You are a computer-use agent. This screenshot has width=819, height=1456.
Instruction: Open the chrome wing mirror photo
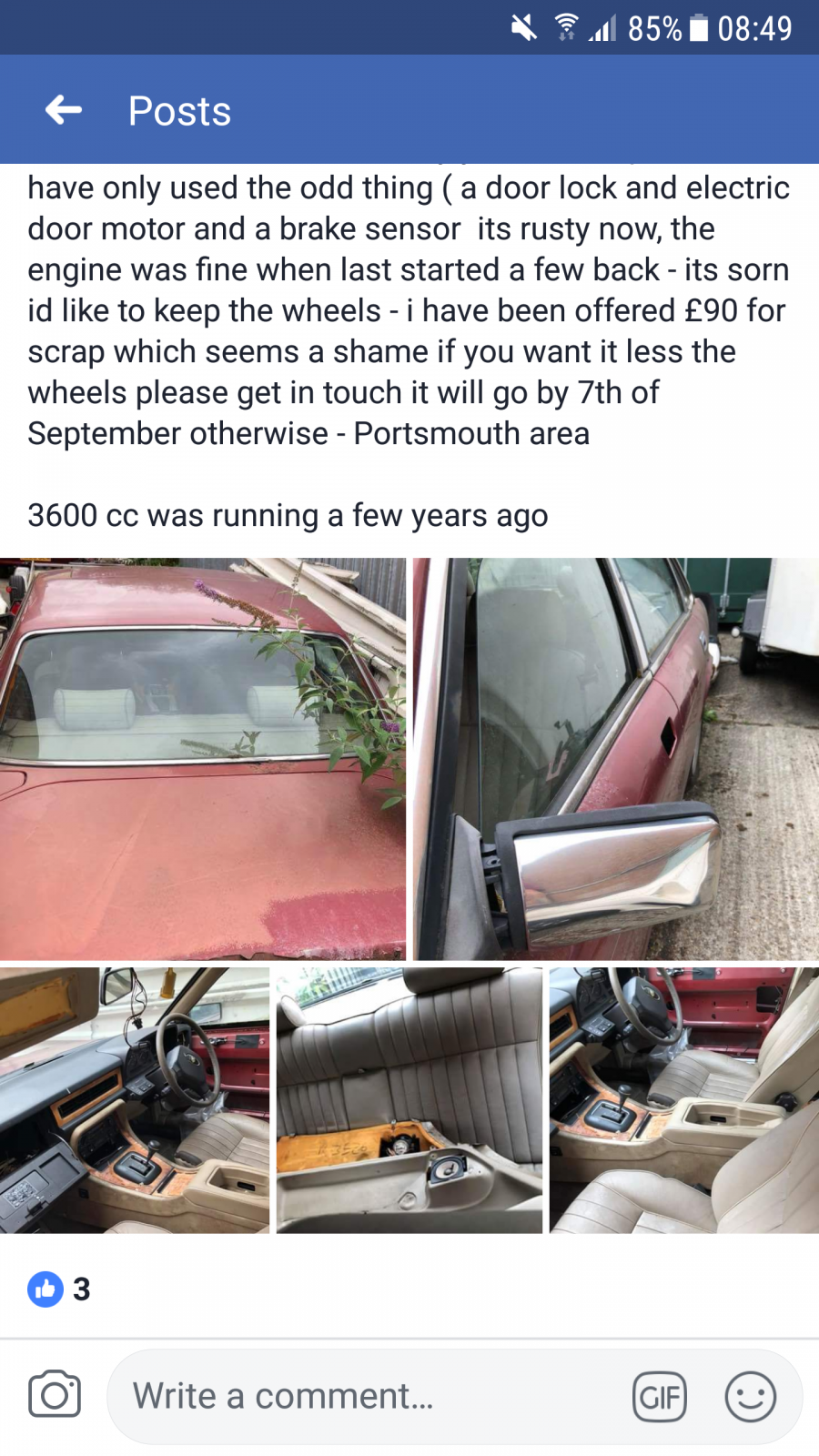616,759
